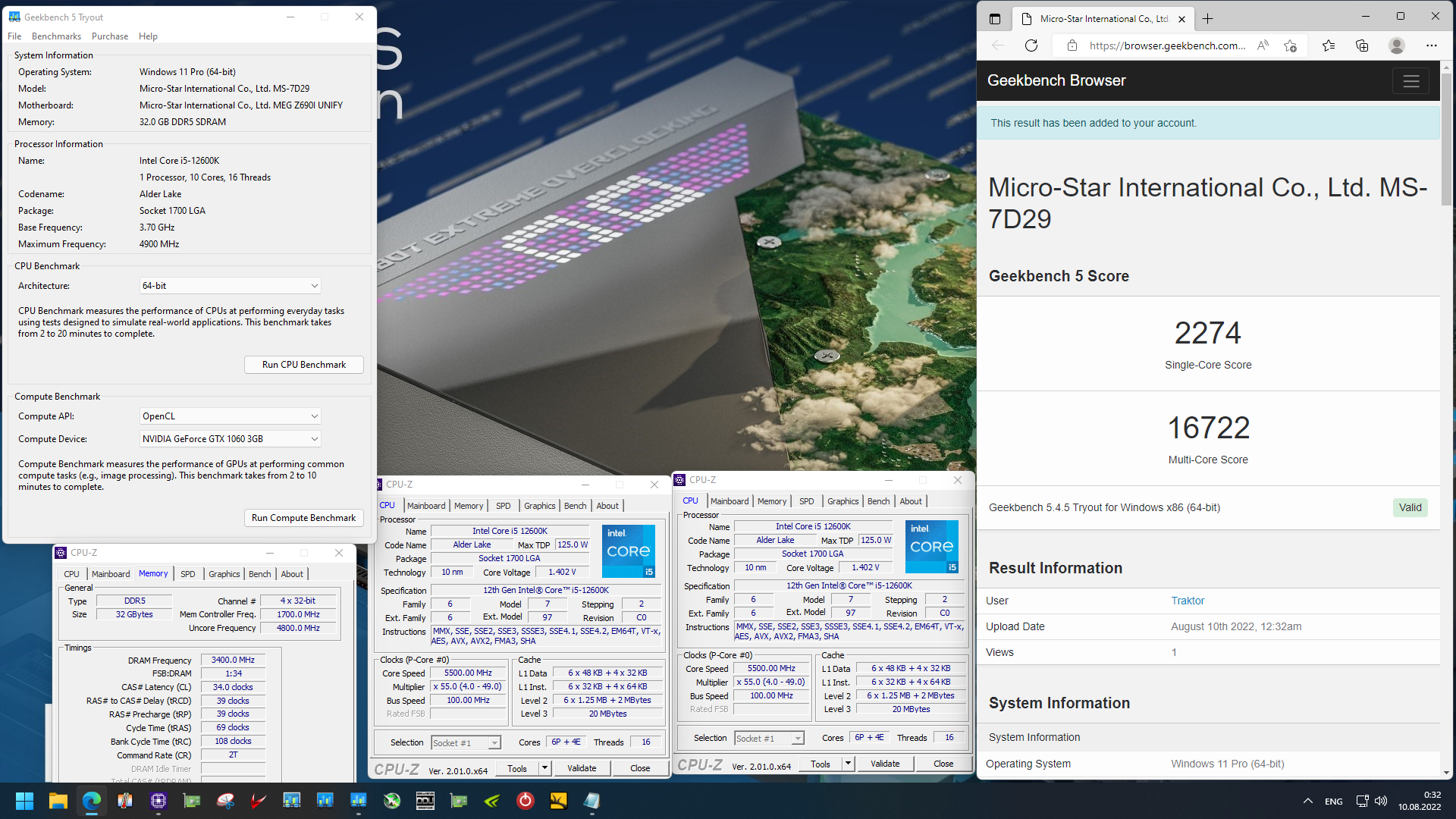View site information lock icon
Viewport: 1456px width, 819px height.
[x=1072, y=45]
